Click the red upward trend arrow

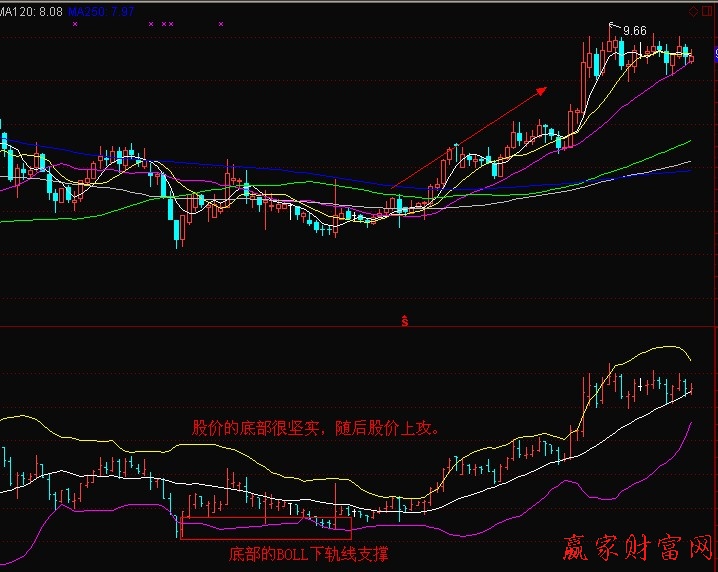pyautogui.click(x=470, y=135)
